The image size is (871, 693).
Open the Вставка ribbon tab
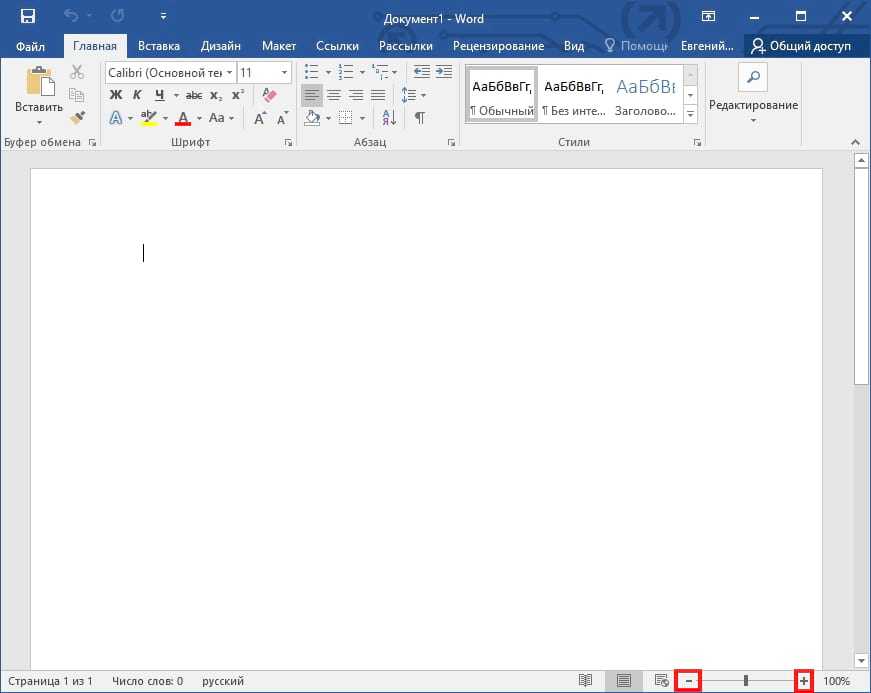(x=159, y=46)
